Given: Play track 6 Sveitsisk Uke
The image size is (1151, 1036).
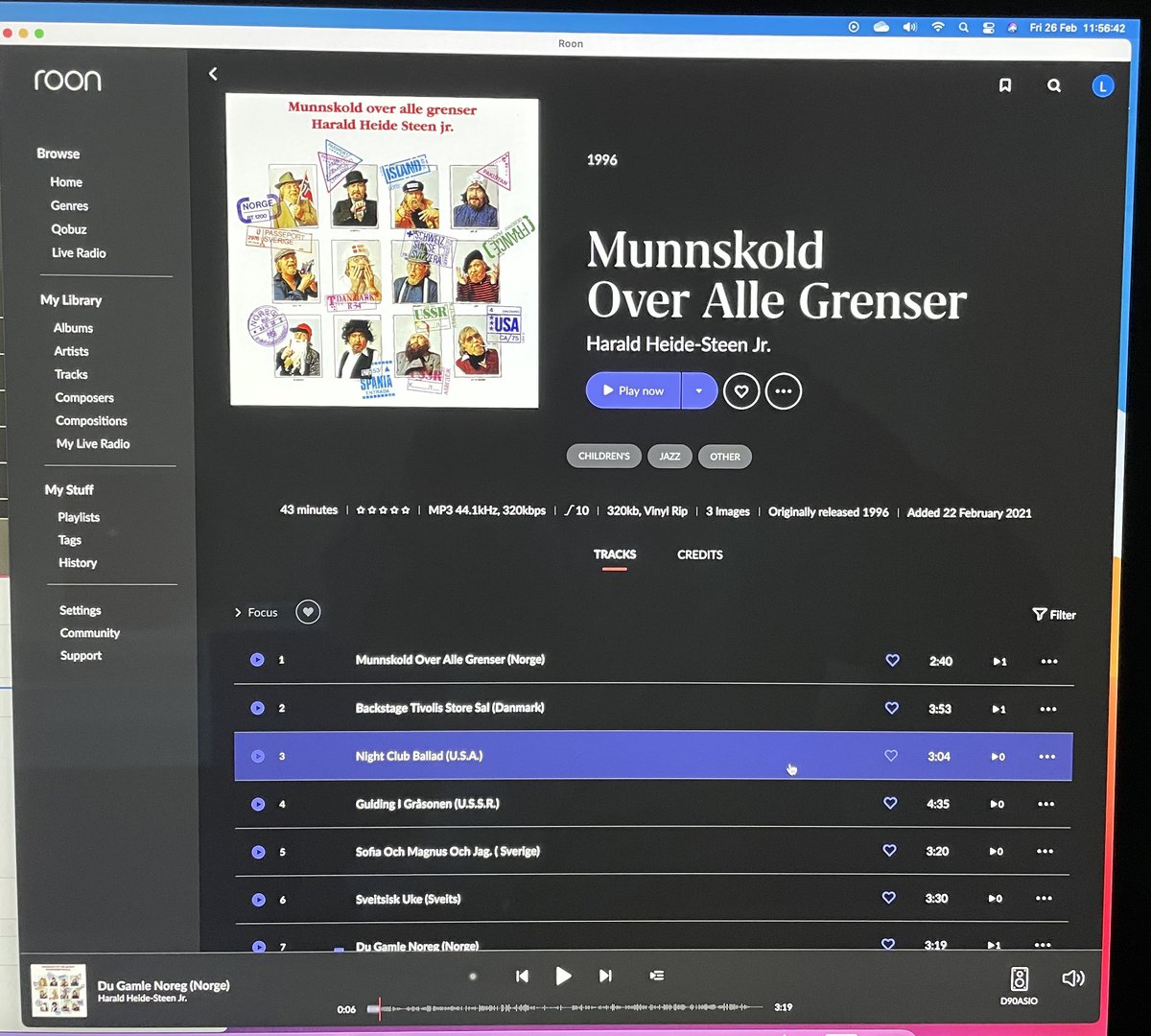Looking at the screenshot, I should pyautogui.click(x=257, y=900).
